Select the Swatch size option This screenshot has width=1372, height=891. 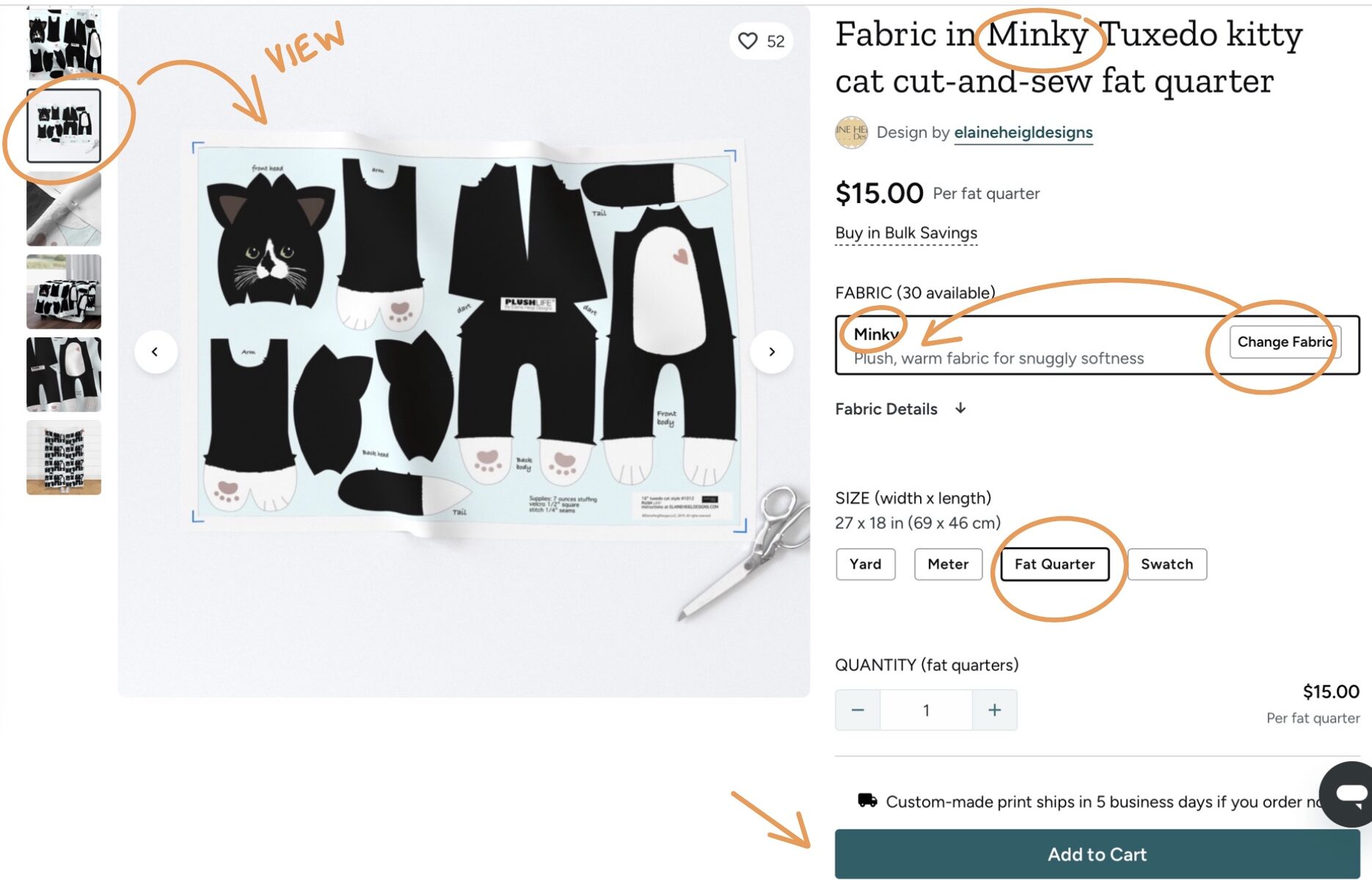point(1167,564)
